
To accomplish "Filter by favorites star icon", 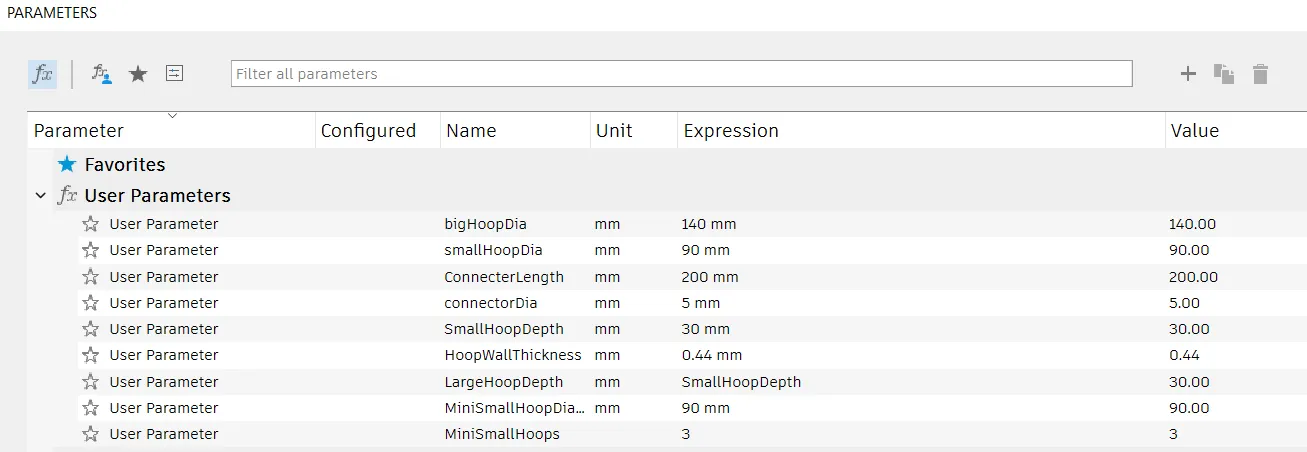I will coord(138,74).
